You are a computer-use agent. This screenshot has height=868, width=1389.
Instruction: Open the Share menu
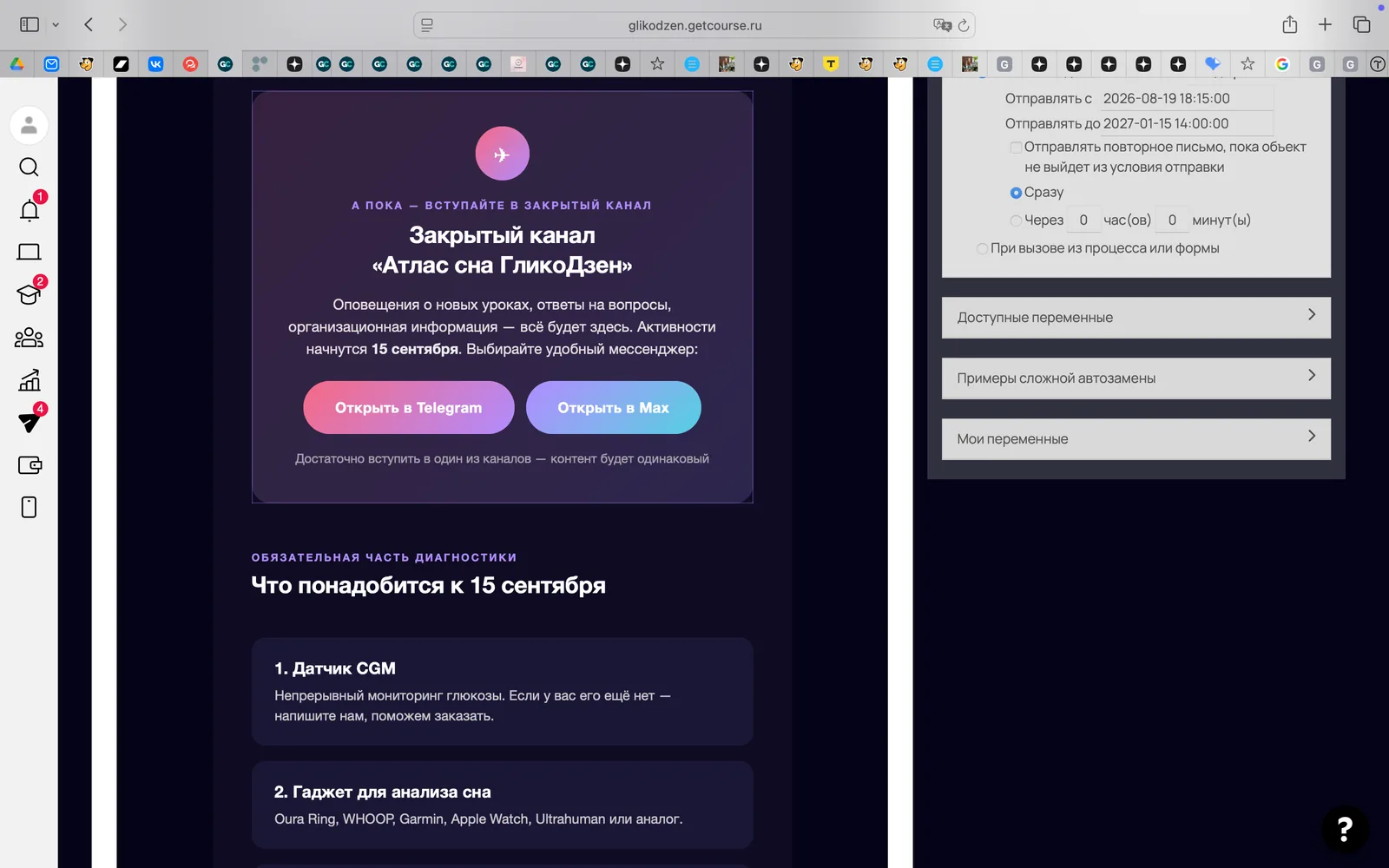pos(1290,24)
